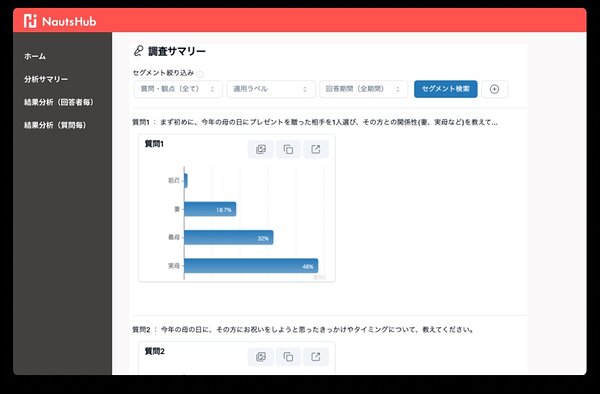This screenshot has width=600, height=394.
Task: Click the copy icon on 質問2 chart
Action: 288,357
